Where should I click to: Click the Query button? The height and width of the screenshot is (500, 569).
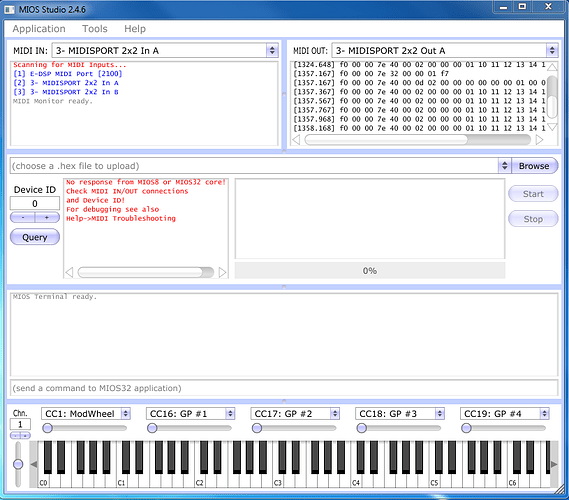(x=35, y=237)
